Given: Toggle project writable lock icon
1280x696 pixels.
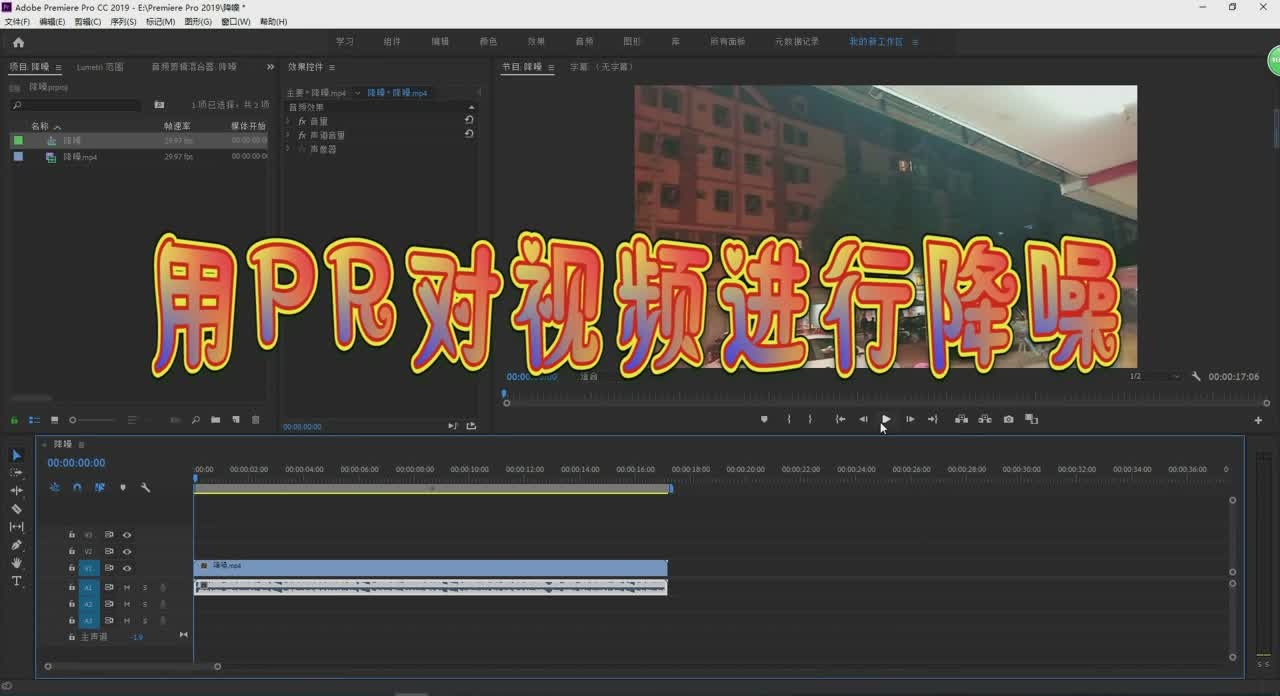Looking at the screenshot, I should (x=14, y=420).
